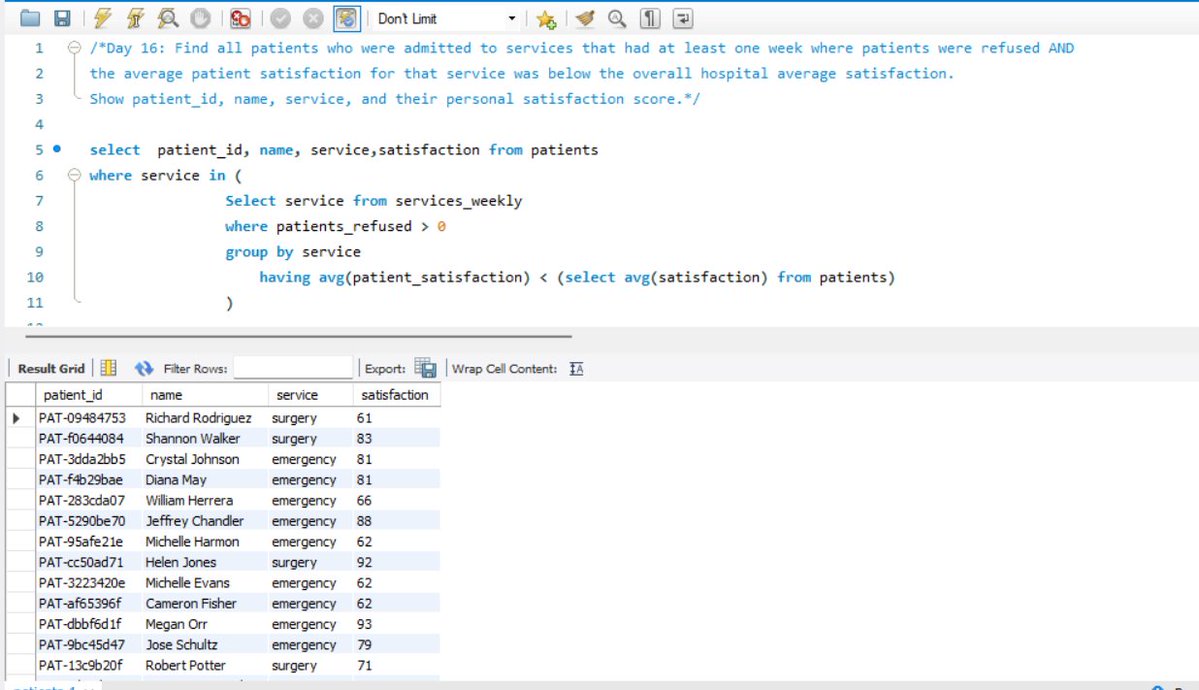This screenshot has width=1199, height=690.
Task: Toggle the Wrap Cell Content icon
Action: coord(577,369)
